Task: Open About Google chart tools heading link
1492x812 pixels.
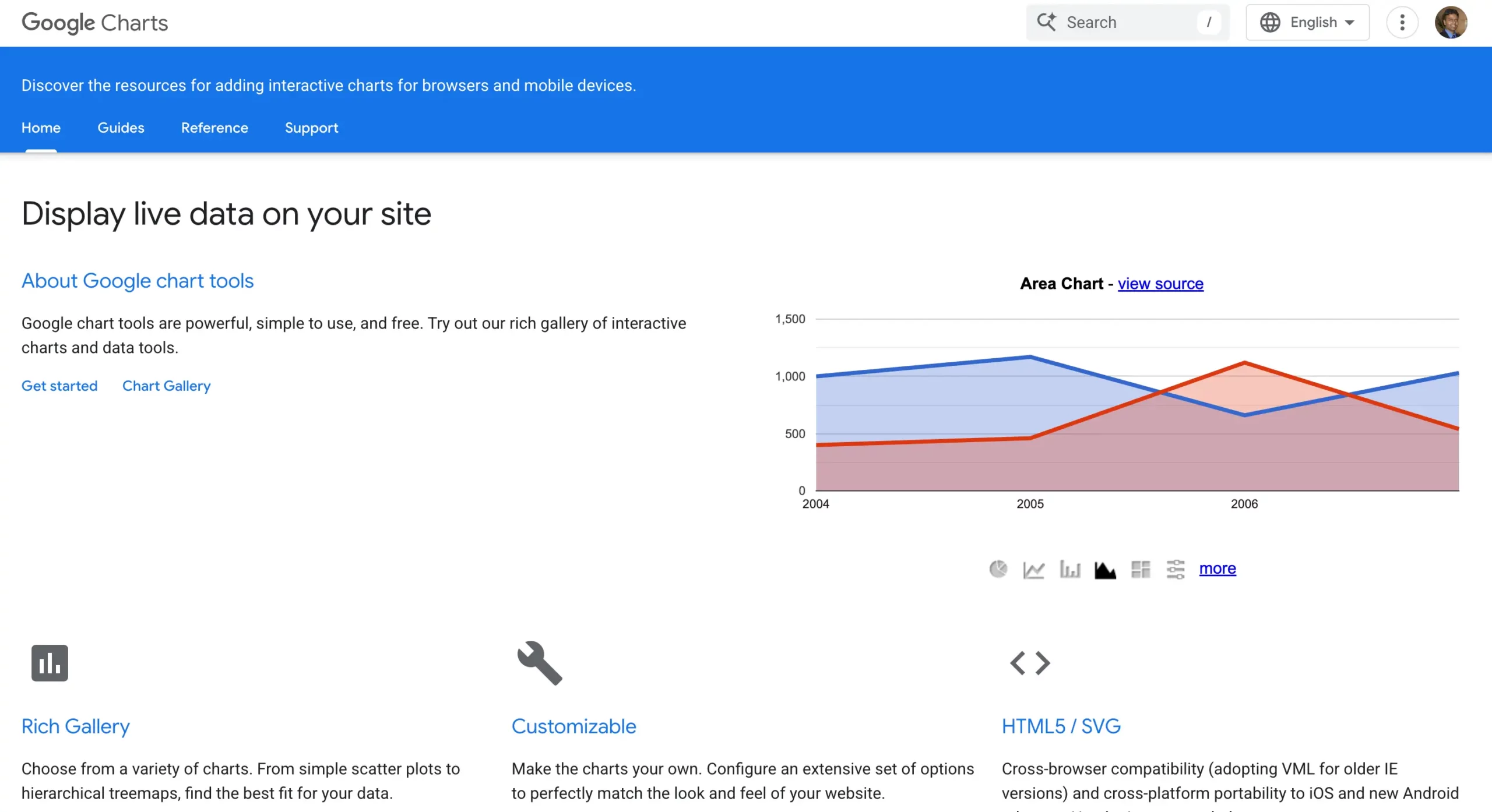Action: click(138, 281)
